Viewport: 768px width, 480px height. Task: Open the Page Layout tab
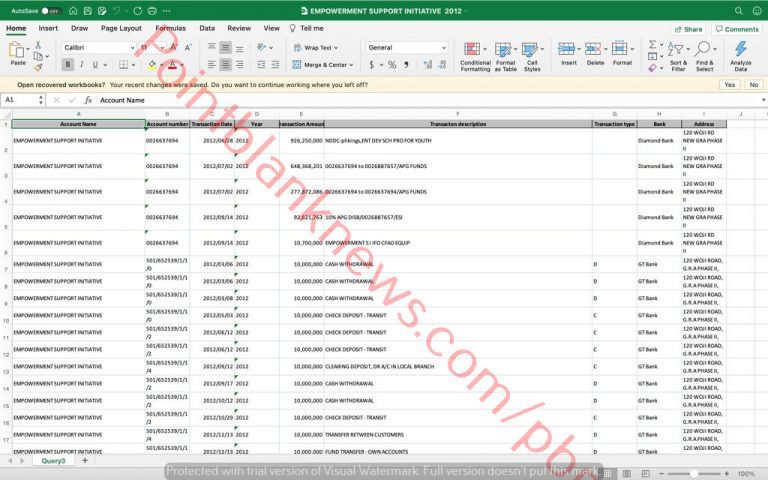coord(121,28)
